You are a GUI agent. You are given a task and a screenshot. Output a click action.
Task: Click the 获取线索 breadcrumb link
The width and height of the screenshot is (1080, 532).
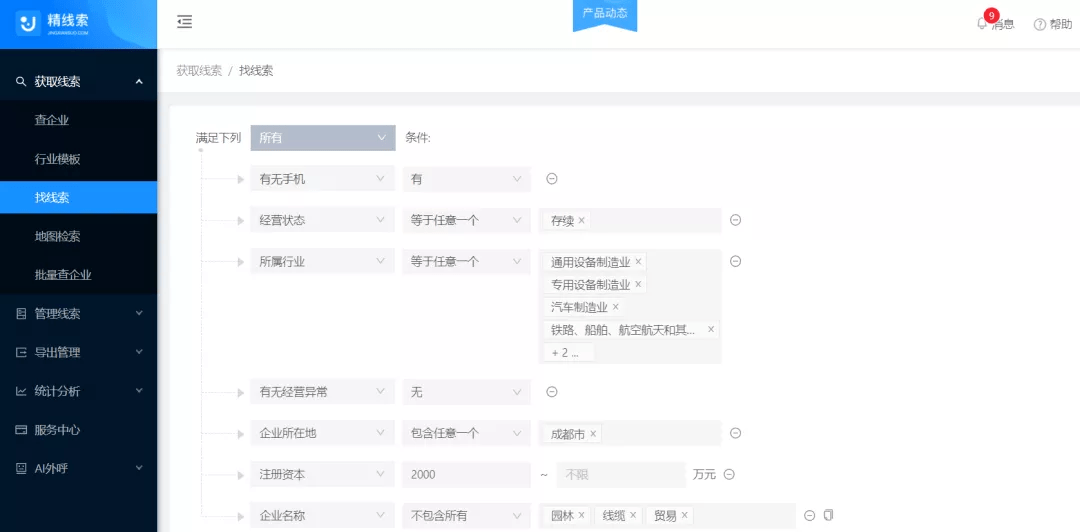pyautogui.click(x=199, y=71)
